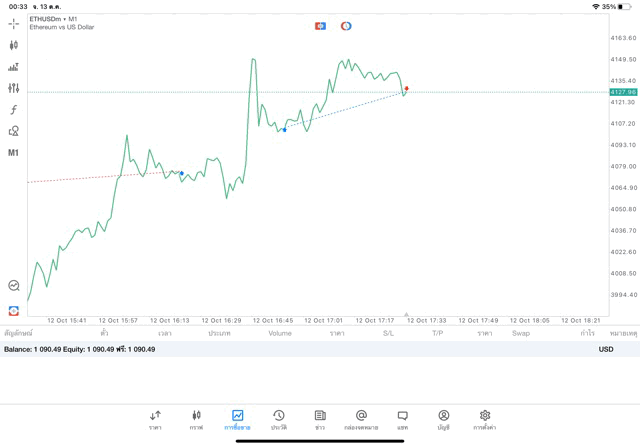Sort positions by the Volume column header

280,333
